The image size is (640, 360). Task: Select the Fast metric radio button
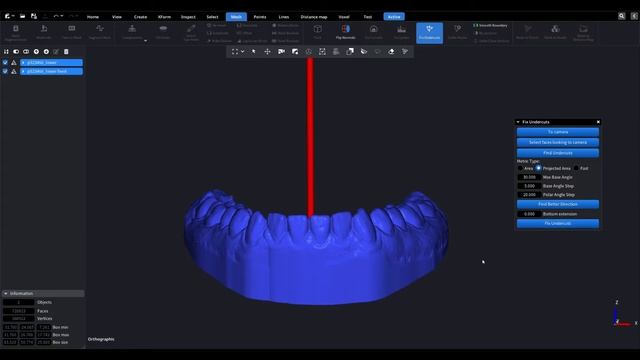point(576,168)
